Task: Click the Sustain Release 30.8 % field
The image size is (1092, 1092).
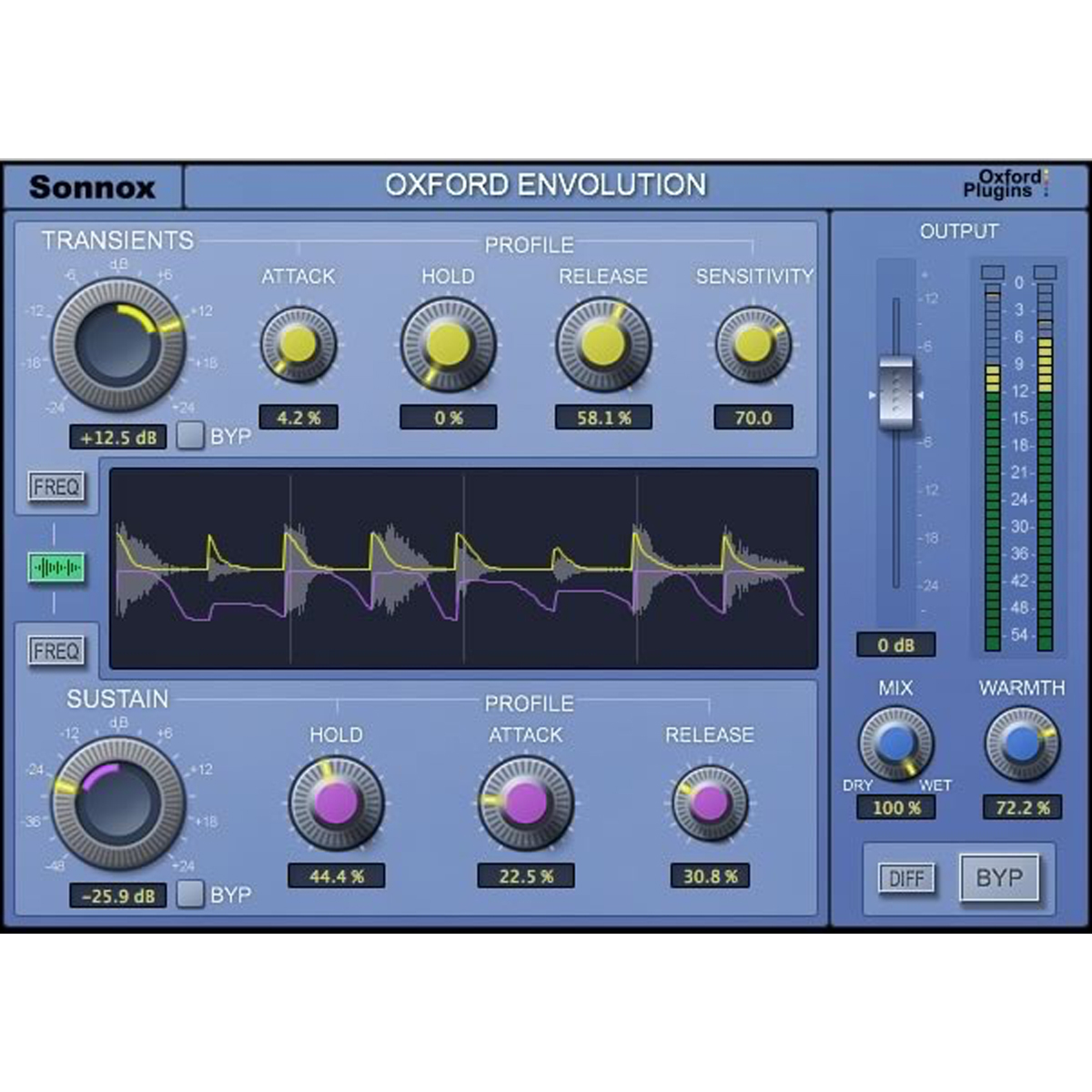Action: pyautogui.click(x=711, y=876)
